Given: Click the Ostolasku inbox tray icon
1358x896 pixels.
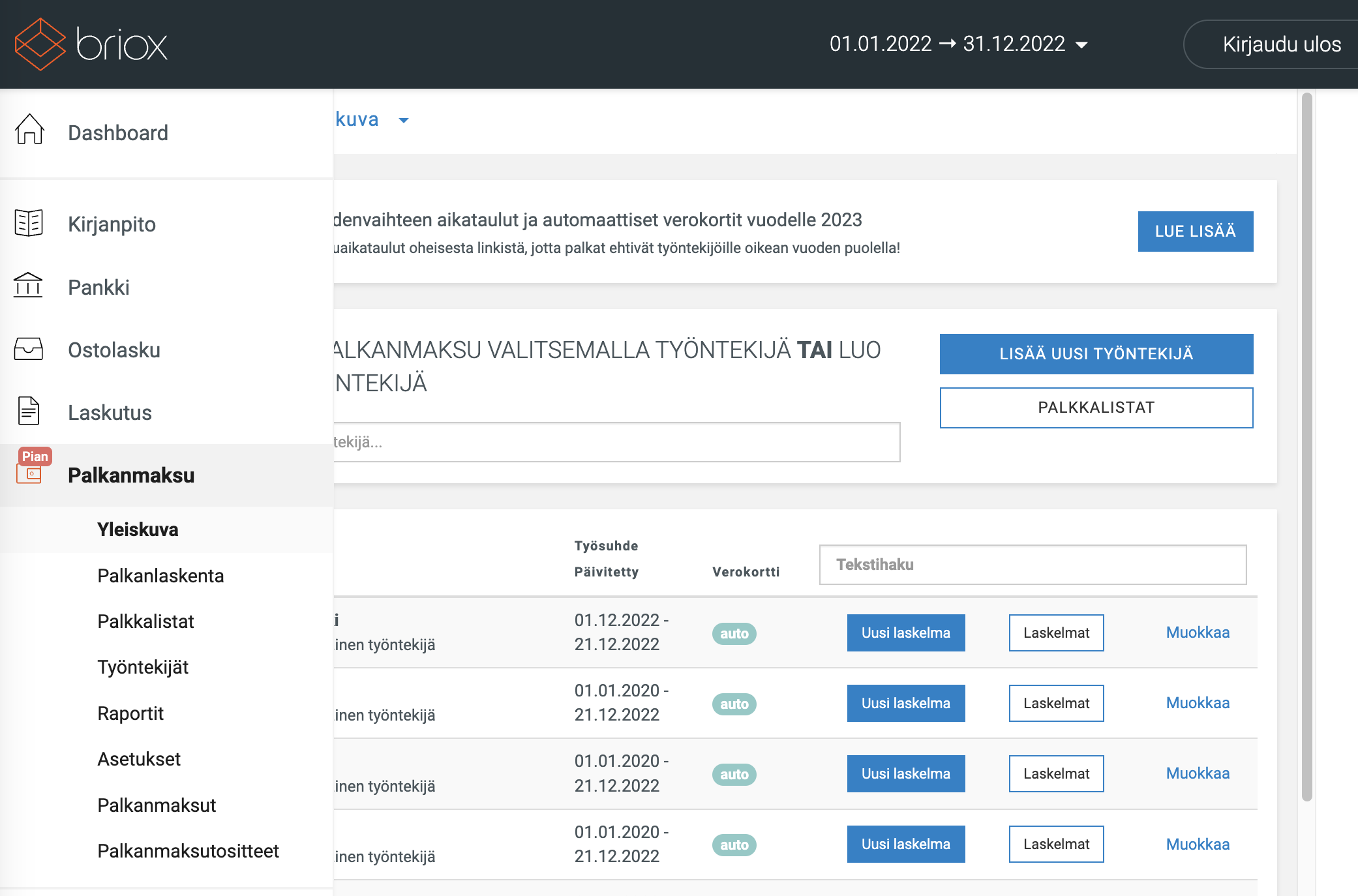Looking at the screenshot, I should point(29,349).
